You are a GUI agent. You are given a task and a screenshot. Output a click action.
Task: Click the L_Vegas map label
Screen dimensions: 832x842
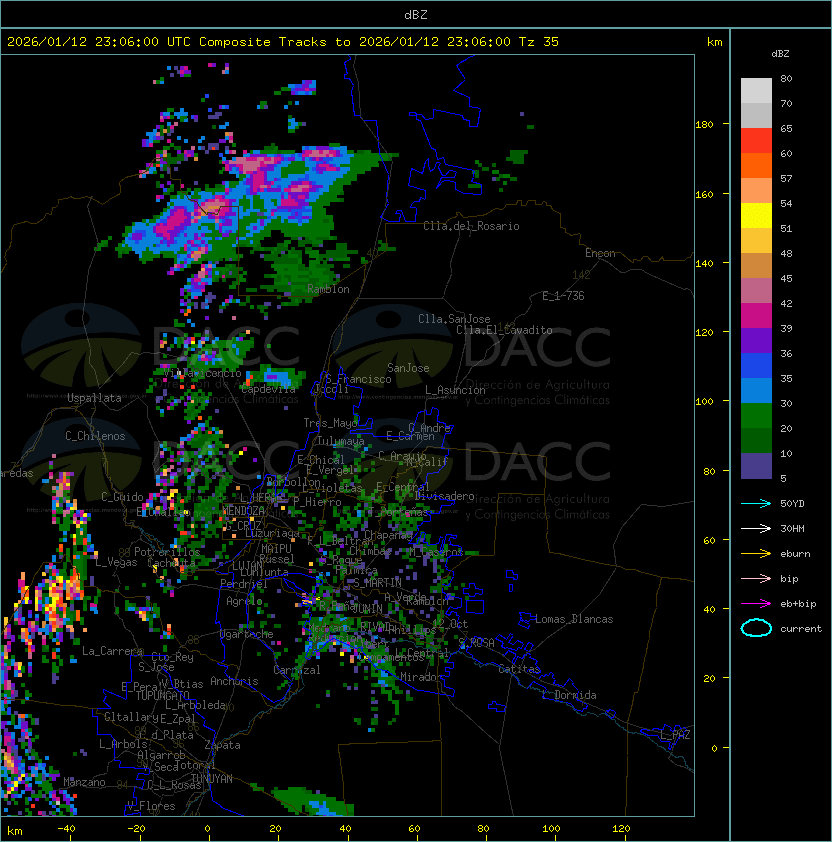point(116,562)
